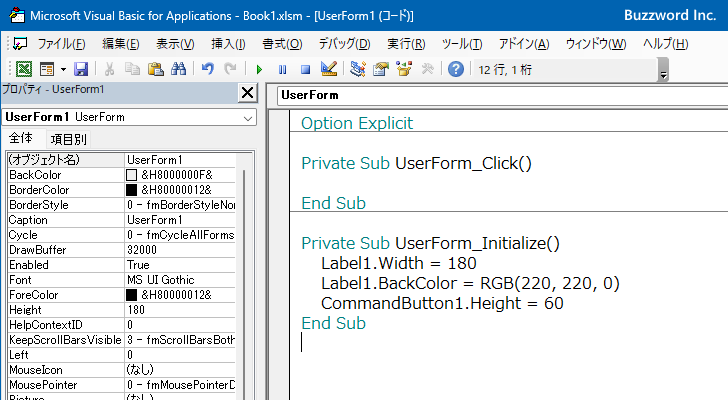
Task: Undo the last action
Action: [208, 69]
